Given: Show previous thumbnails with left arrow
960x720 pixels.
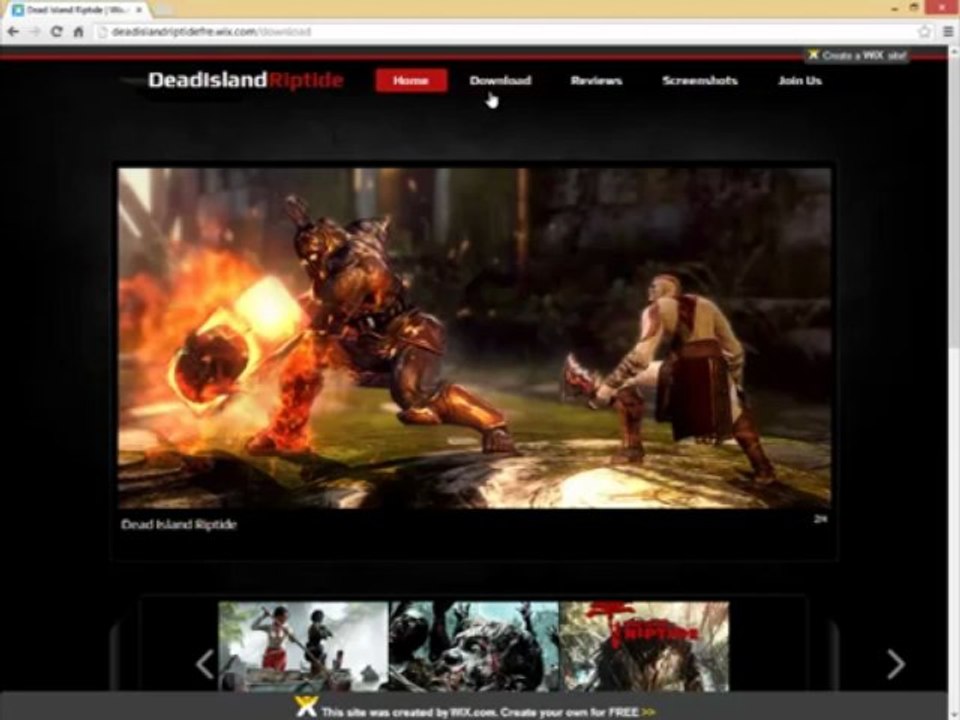Looking at the screenshot, I should pyautogui.click(x=204, y=664).
